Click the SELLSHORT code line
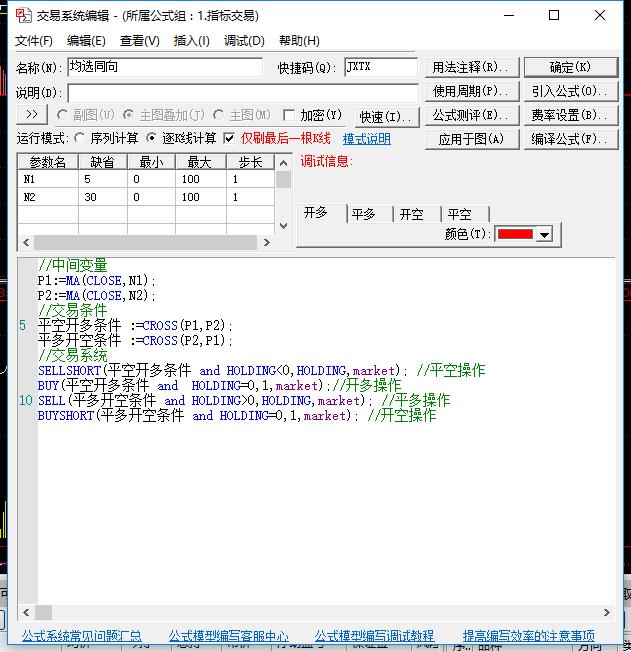 [x=261, y=370]
